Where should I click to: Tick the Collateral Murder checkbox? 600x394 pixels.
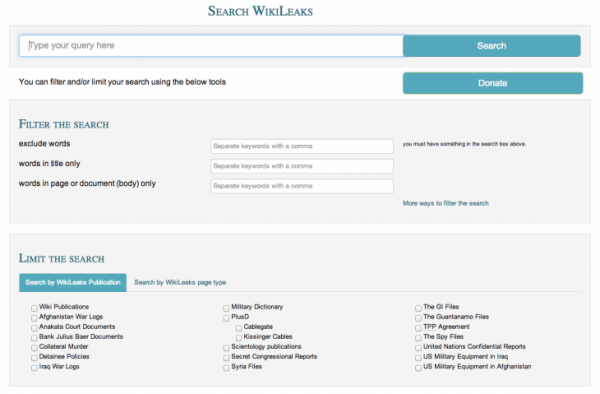tap(34, 348)
